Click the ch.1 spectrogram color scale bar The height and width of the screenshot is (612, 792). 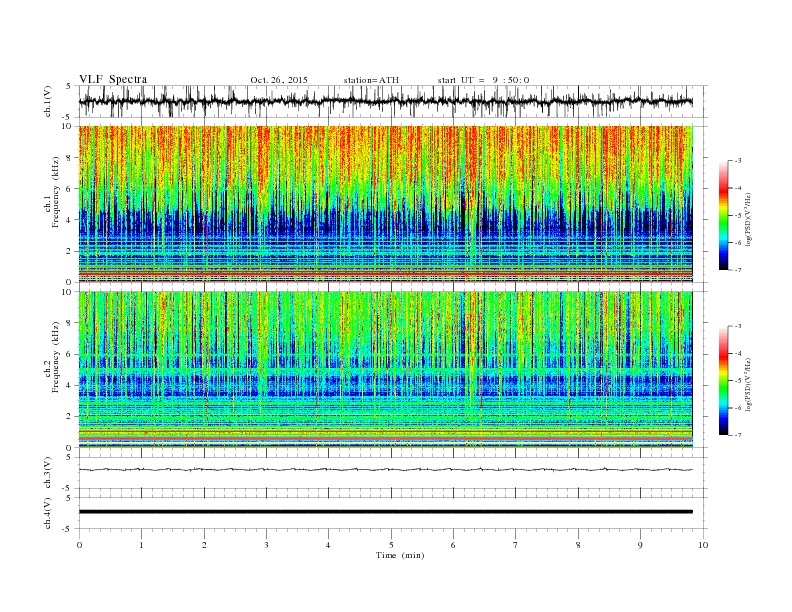(x=724, y=215)
